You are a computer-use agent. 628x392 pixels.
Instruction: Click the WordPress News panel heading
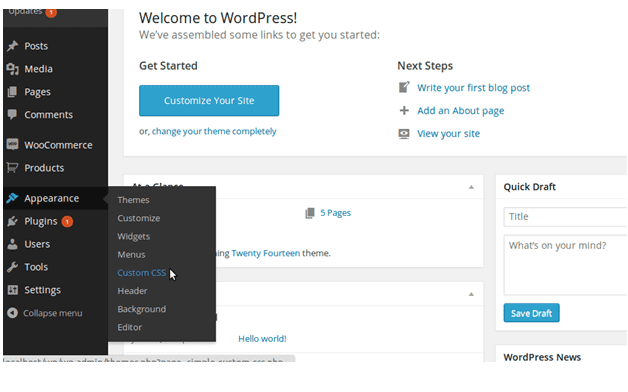pyautogui.click(x=542, y=357)
